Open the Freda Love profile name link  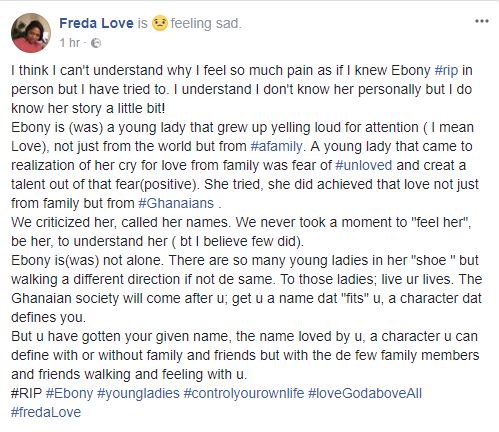tap(96, 23)
